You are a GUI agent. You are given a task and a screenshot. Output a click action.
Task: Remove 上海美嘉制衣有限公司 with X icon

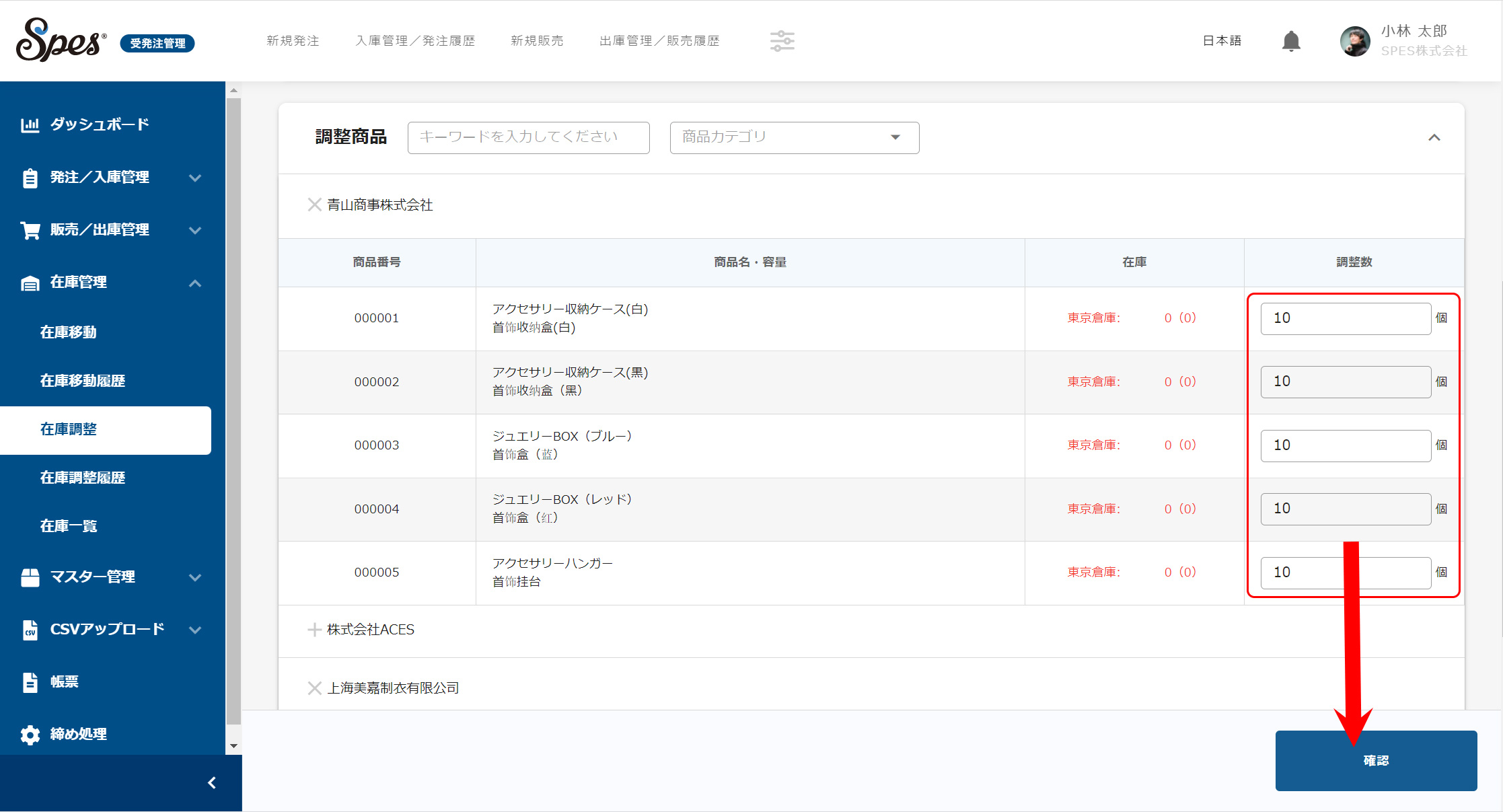tap(314, 688)
